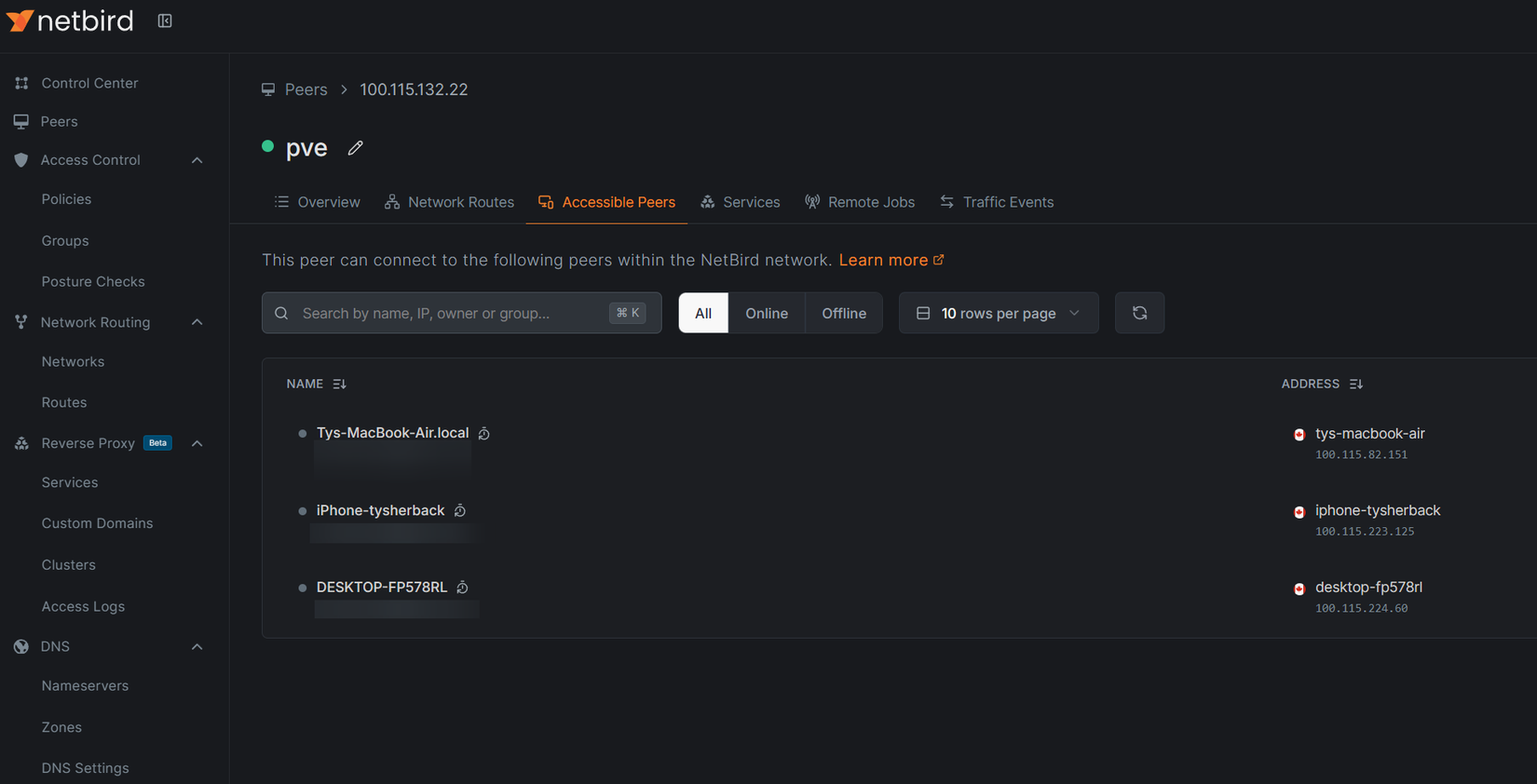Viewport: 1537px width, 784px height.
Task: Open the Traffic Events tab
Action: 996,202
